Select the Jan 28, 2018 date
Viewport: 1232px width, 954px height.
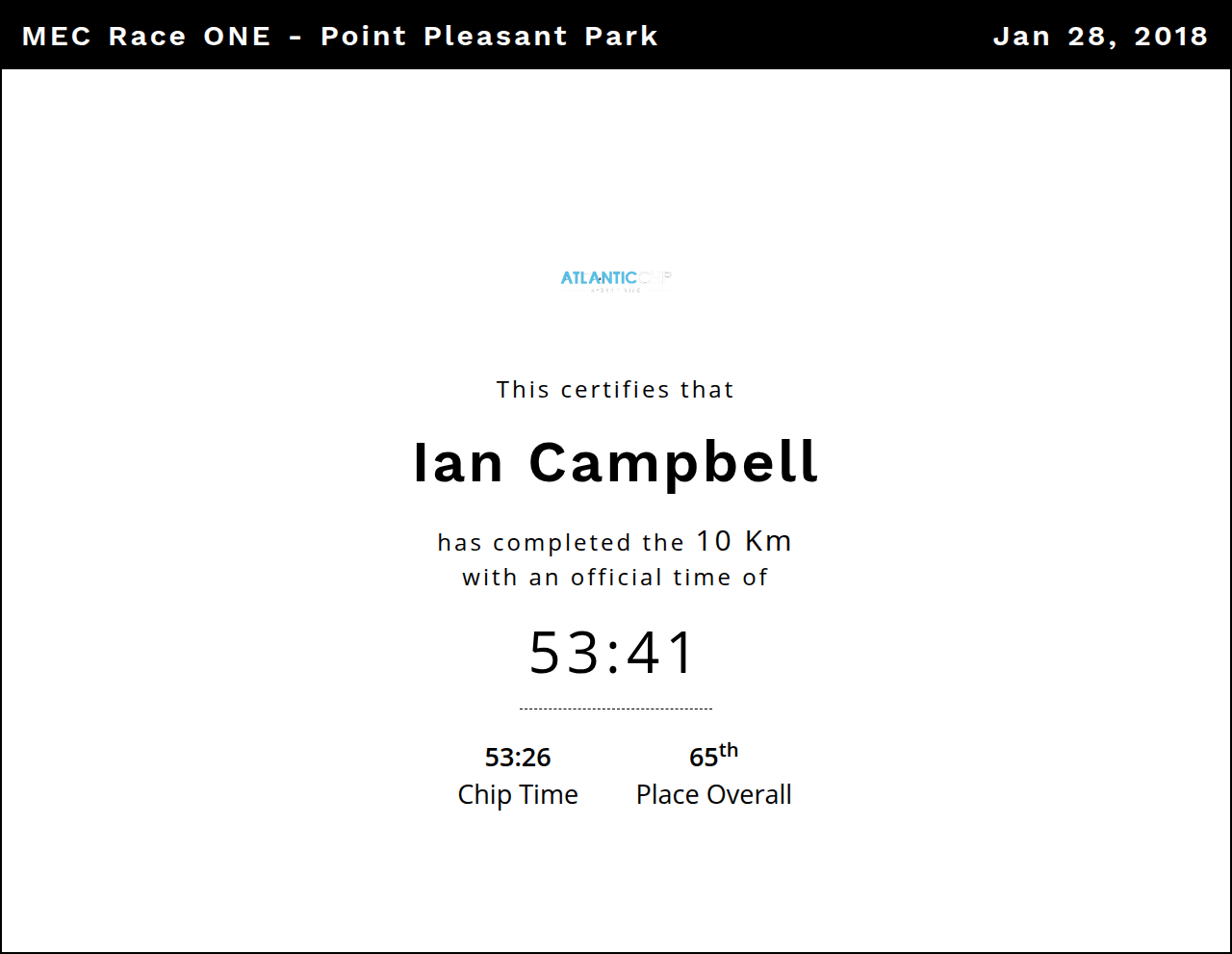tap(1099, 37)
